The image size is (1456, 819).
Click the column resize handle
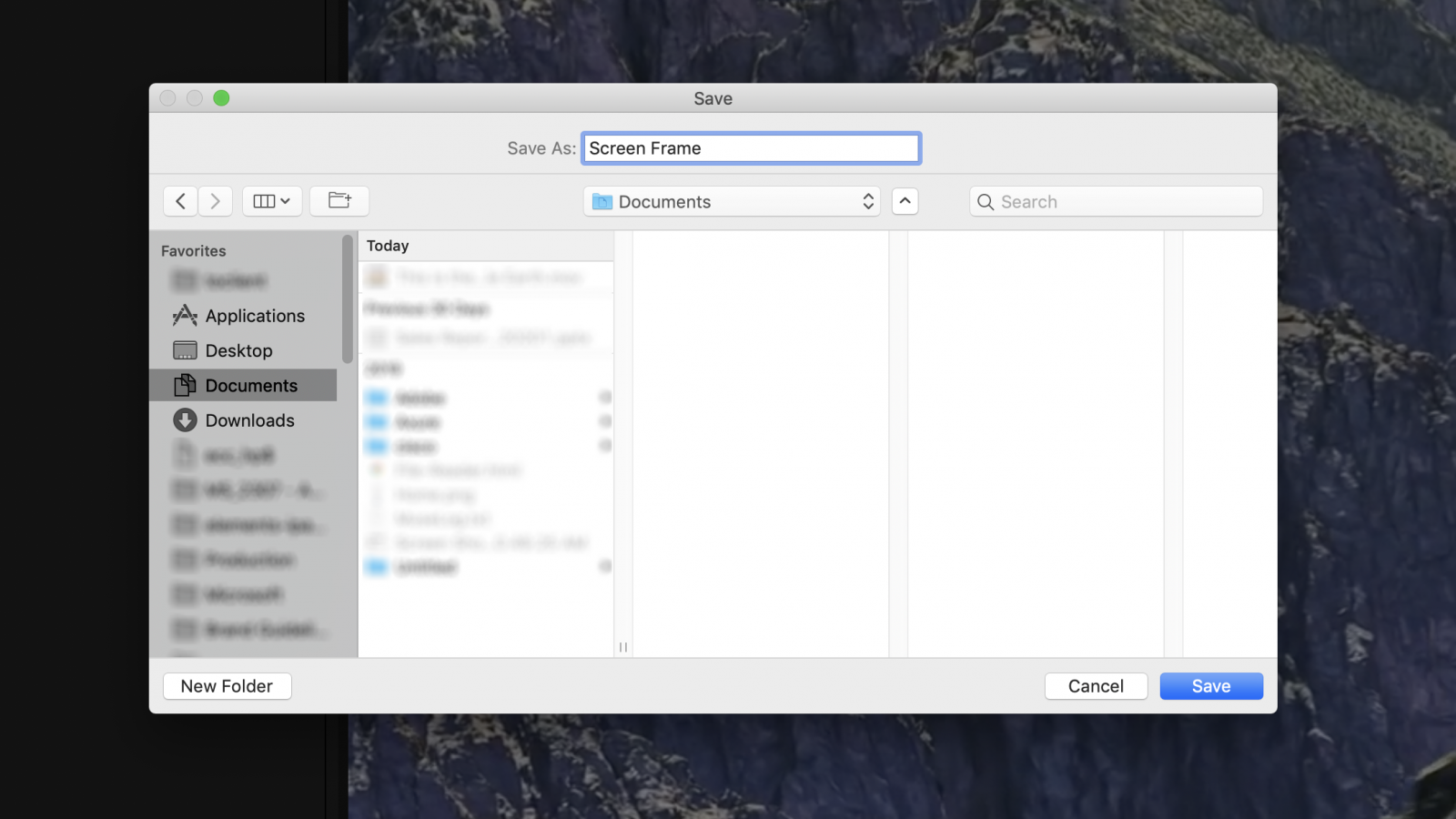[623, 647]
